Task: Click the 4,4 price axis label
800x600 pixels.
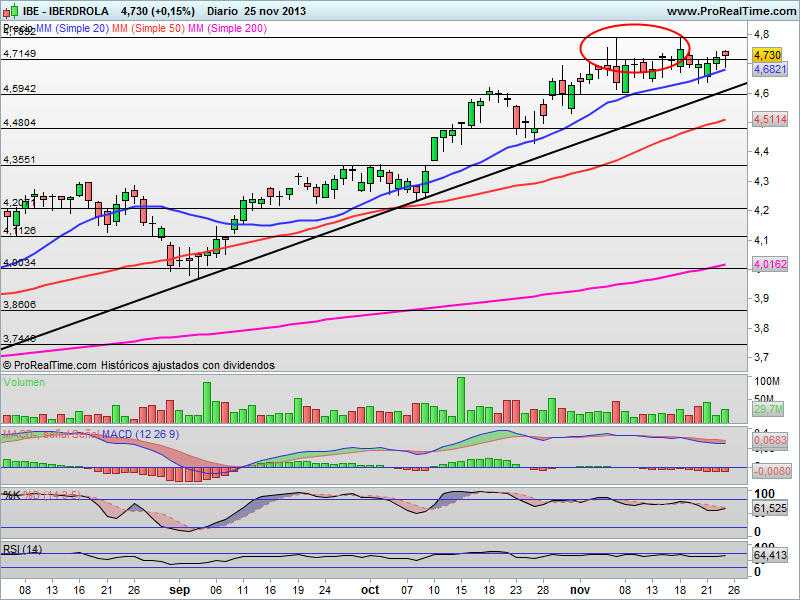Action: click(762, 151)
